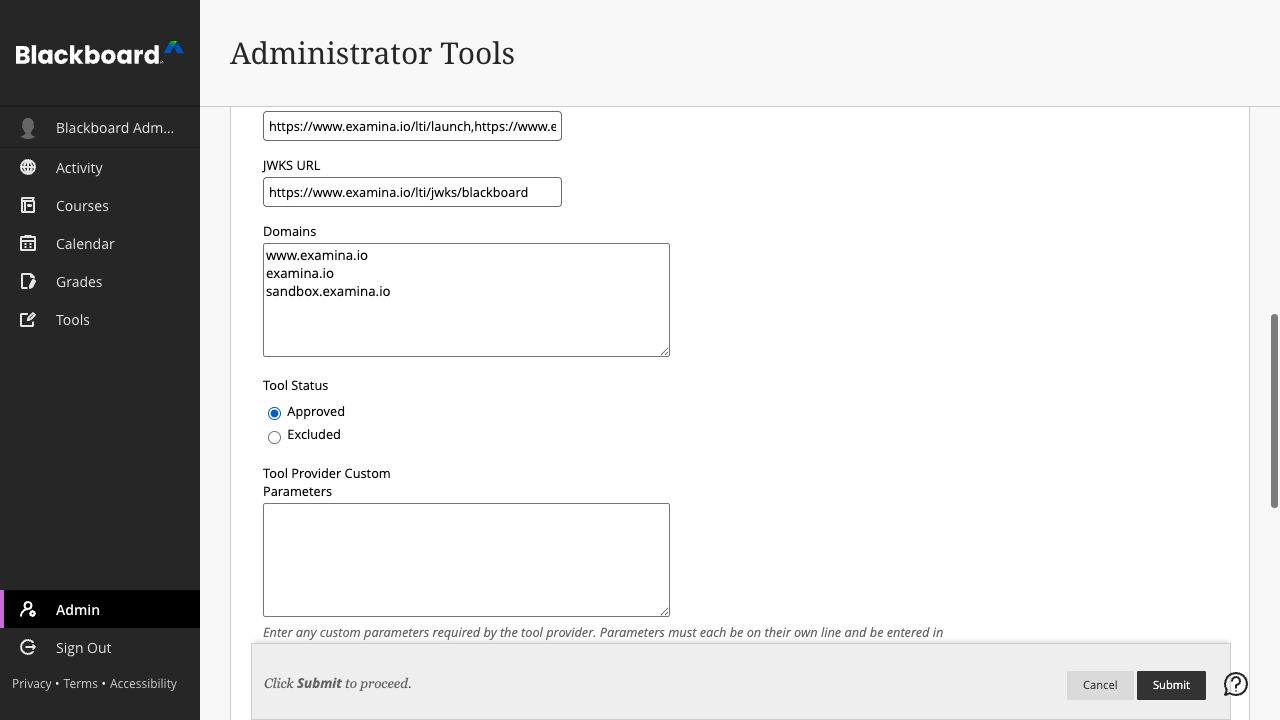1280x720 pixels.
Task: Open Calendar in the sidebar
Action: (x=100, y=243)
